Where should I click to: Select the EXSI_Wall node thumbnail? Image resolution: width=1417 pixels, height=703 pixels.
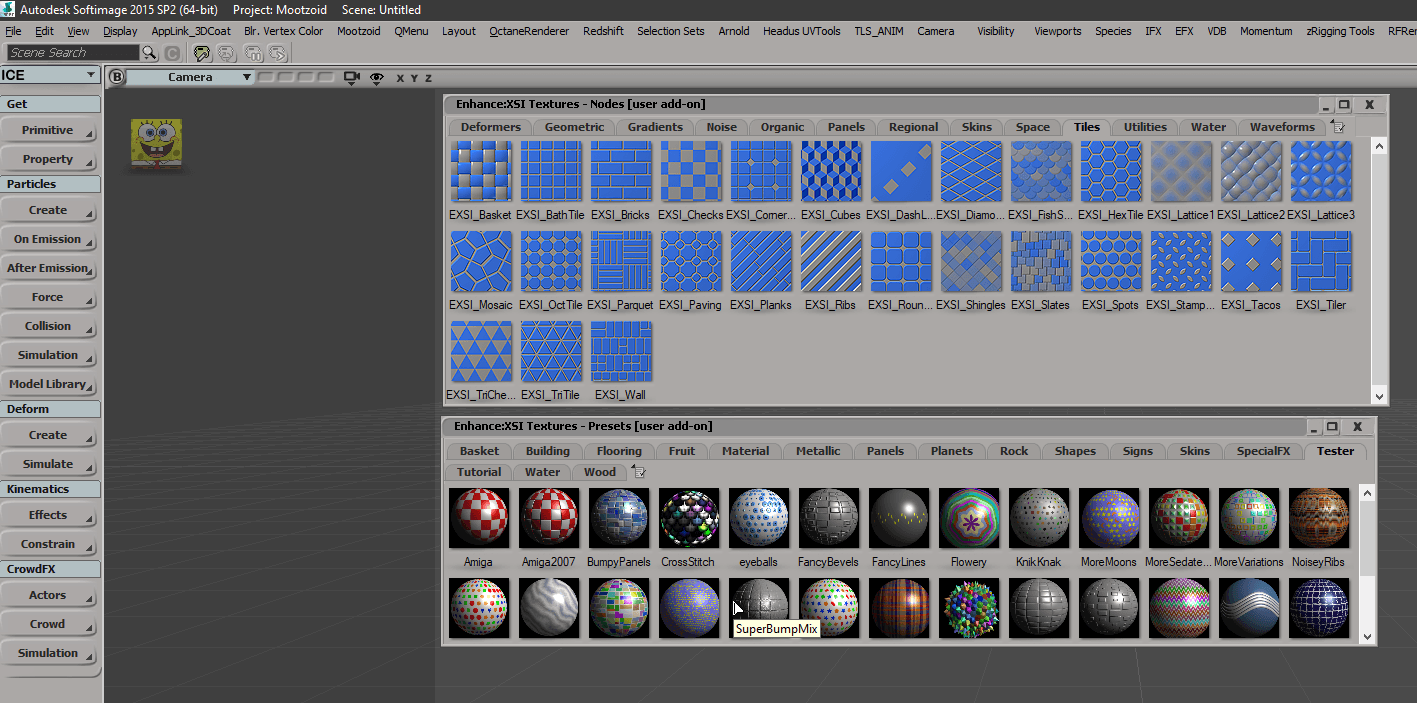pos(621,351)
